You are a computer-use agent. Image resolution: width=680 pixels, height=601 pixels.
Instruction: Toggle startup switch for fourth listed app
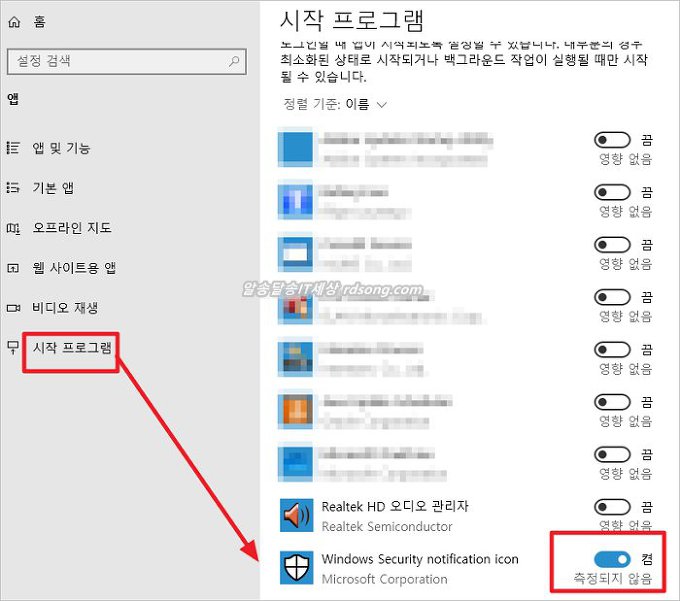612,297
